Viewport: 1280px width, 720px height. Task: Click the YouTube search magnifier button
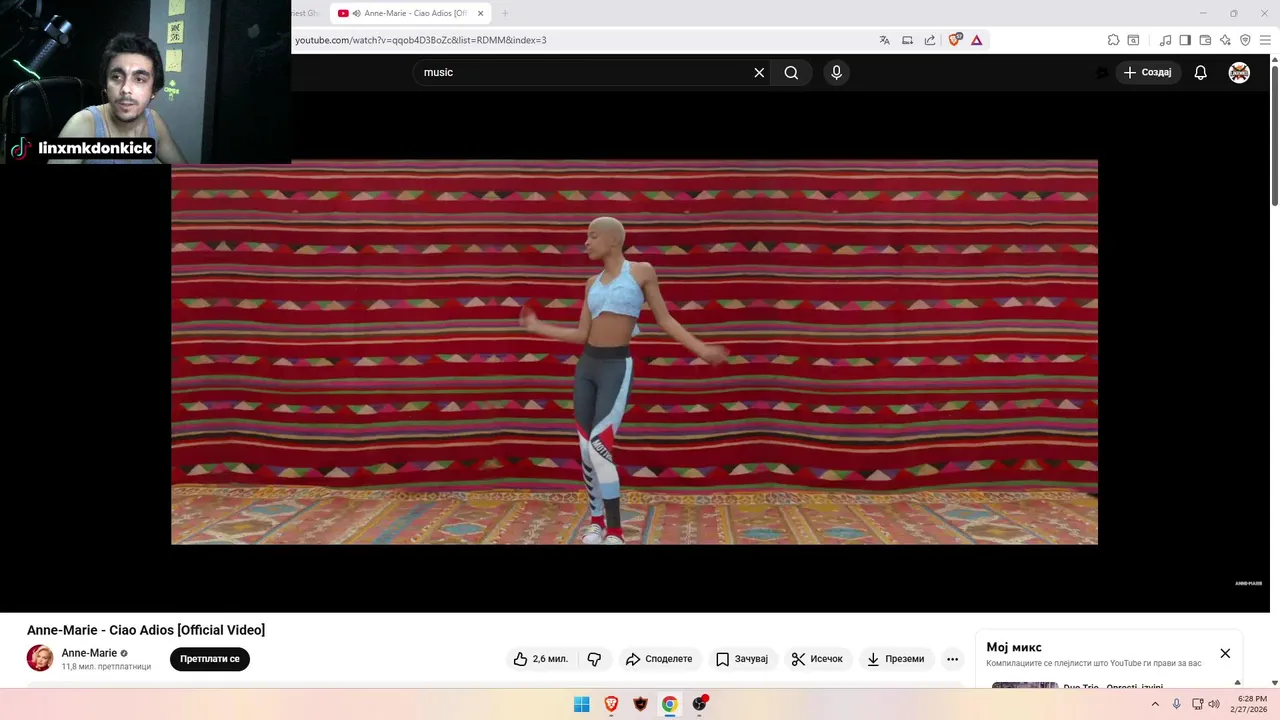(x=791, y=72)
